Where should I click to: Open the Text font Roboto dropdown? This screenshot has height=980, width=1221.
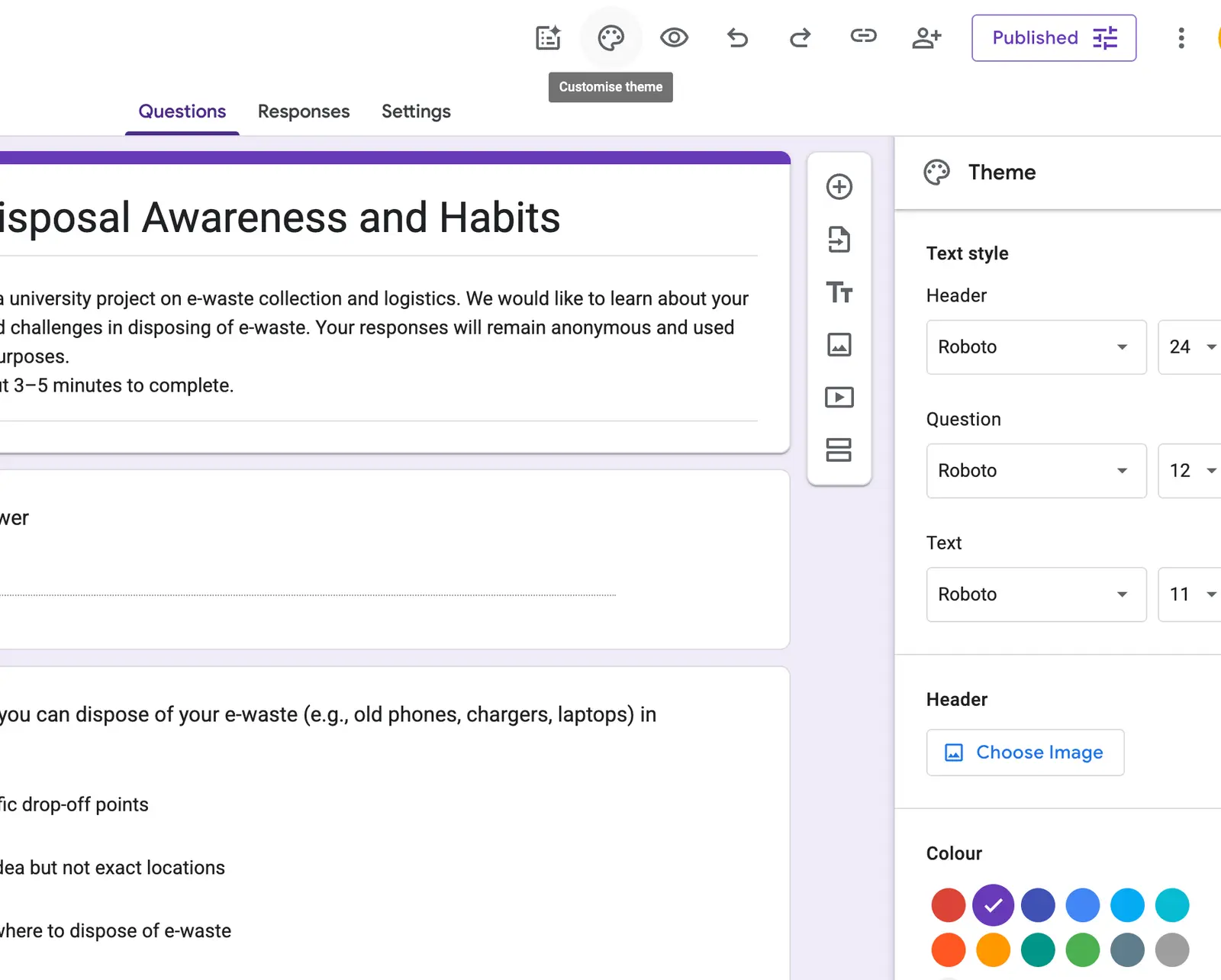(1036, 595)
